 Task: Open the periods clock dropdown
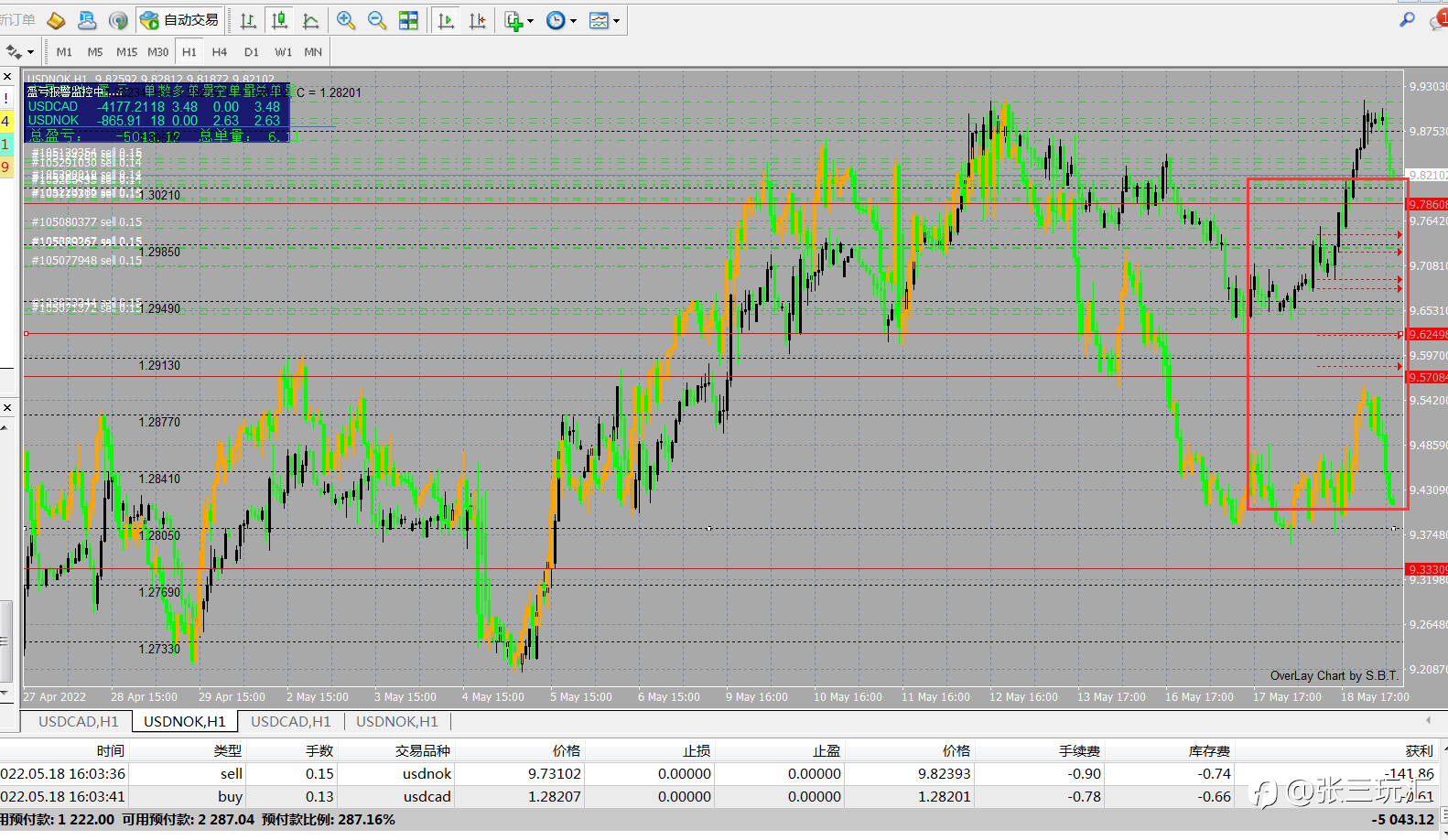click(561, 20)
